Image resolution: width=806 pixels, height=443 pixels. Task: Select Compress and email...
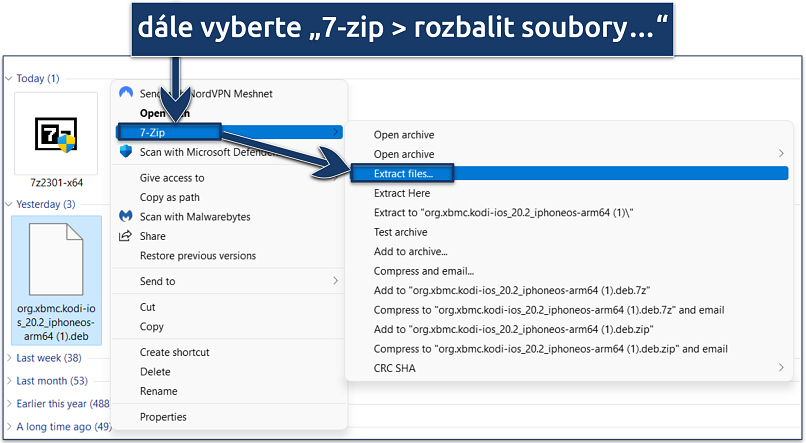[x=424, y=271]
